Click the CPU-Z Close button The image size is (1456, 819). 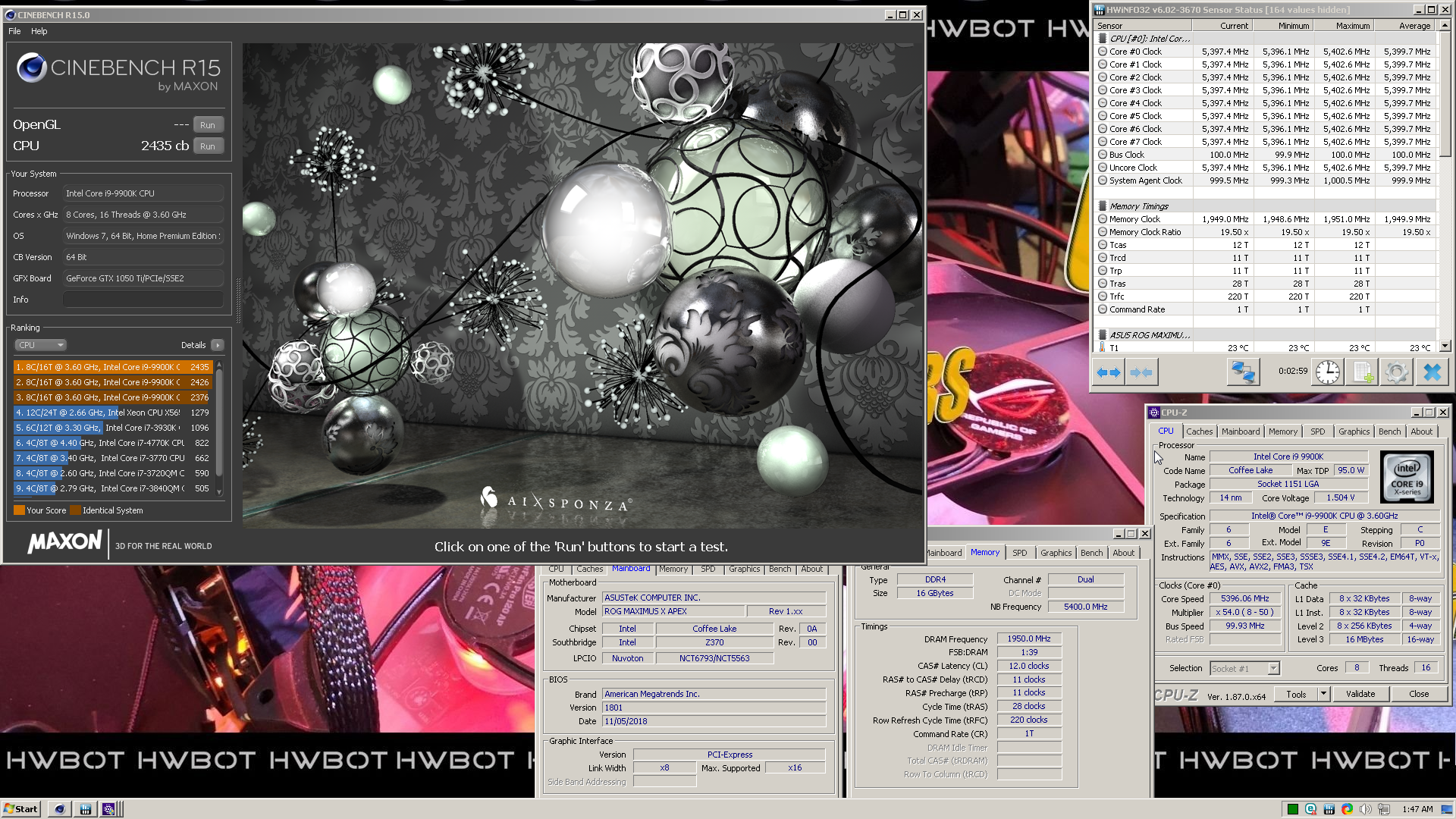point(1419,694)
